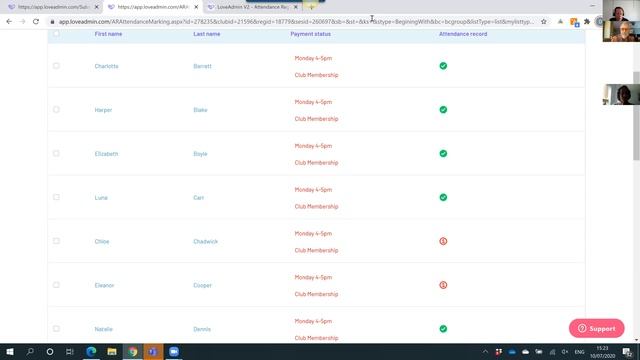Switch to Zoom on the taskbar

174,351
